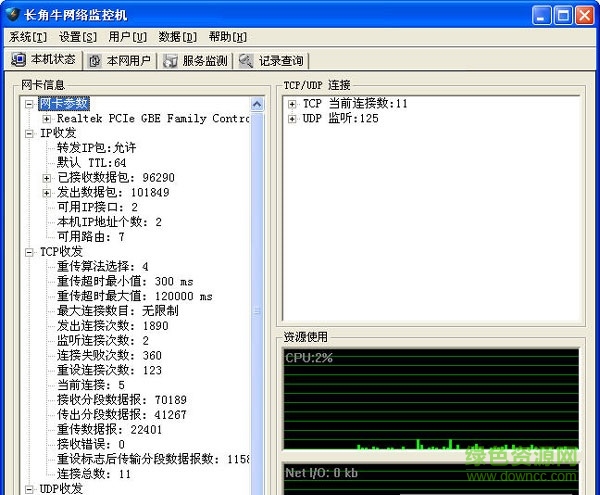Click the application icon in the title bar
Viewport: 600px width, 495px height.
14,15
